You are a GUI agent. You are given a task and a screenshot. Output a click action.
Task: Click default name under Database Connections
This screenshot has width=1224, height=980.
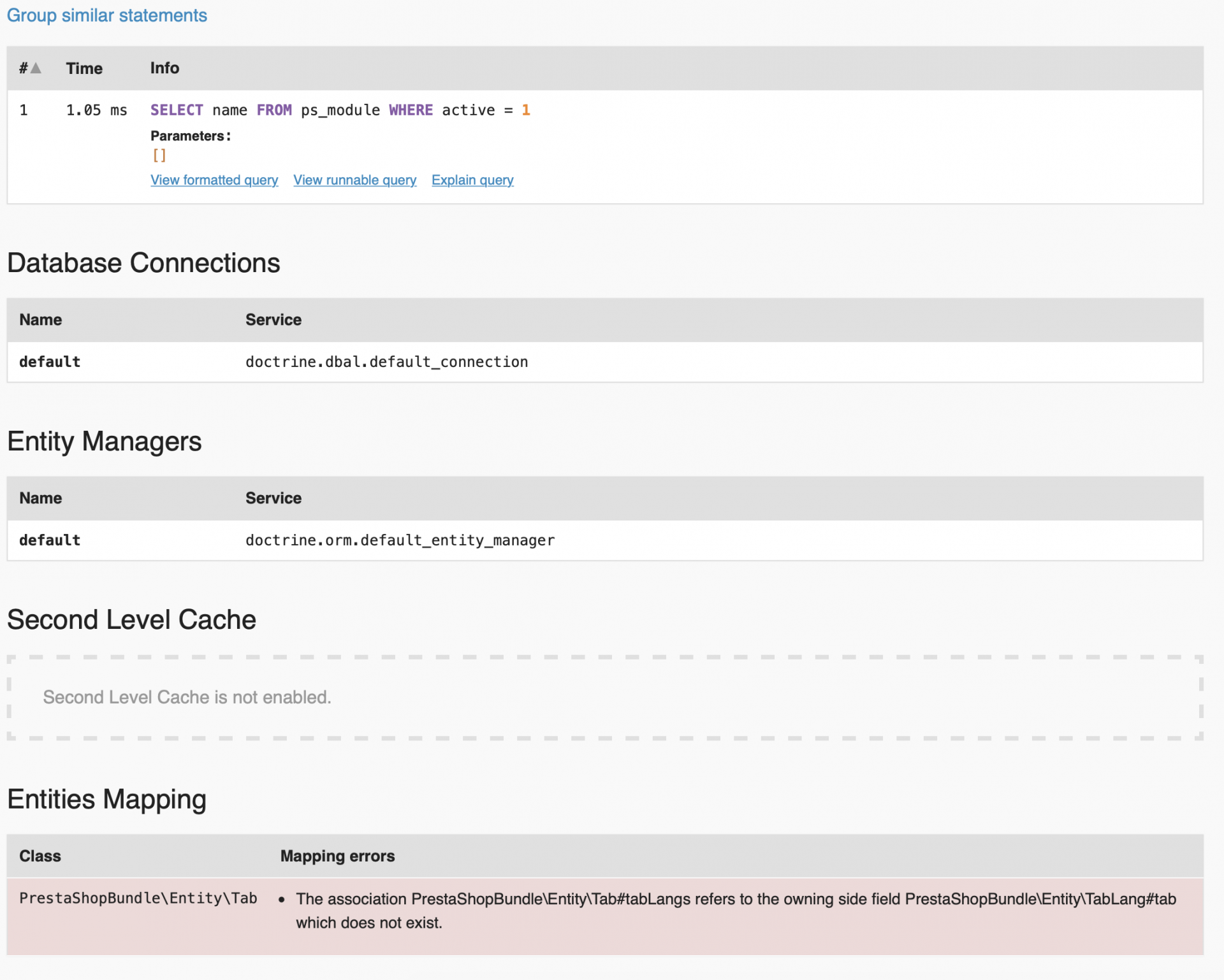coord(50,362)
